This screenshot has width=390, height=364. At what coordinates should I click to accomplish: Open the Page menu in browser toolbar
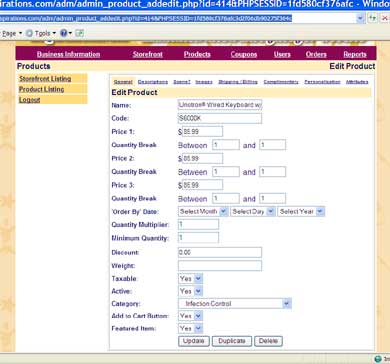[x=12, y=33]
